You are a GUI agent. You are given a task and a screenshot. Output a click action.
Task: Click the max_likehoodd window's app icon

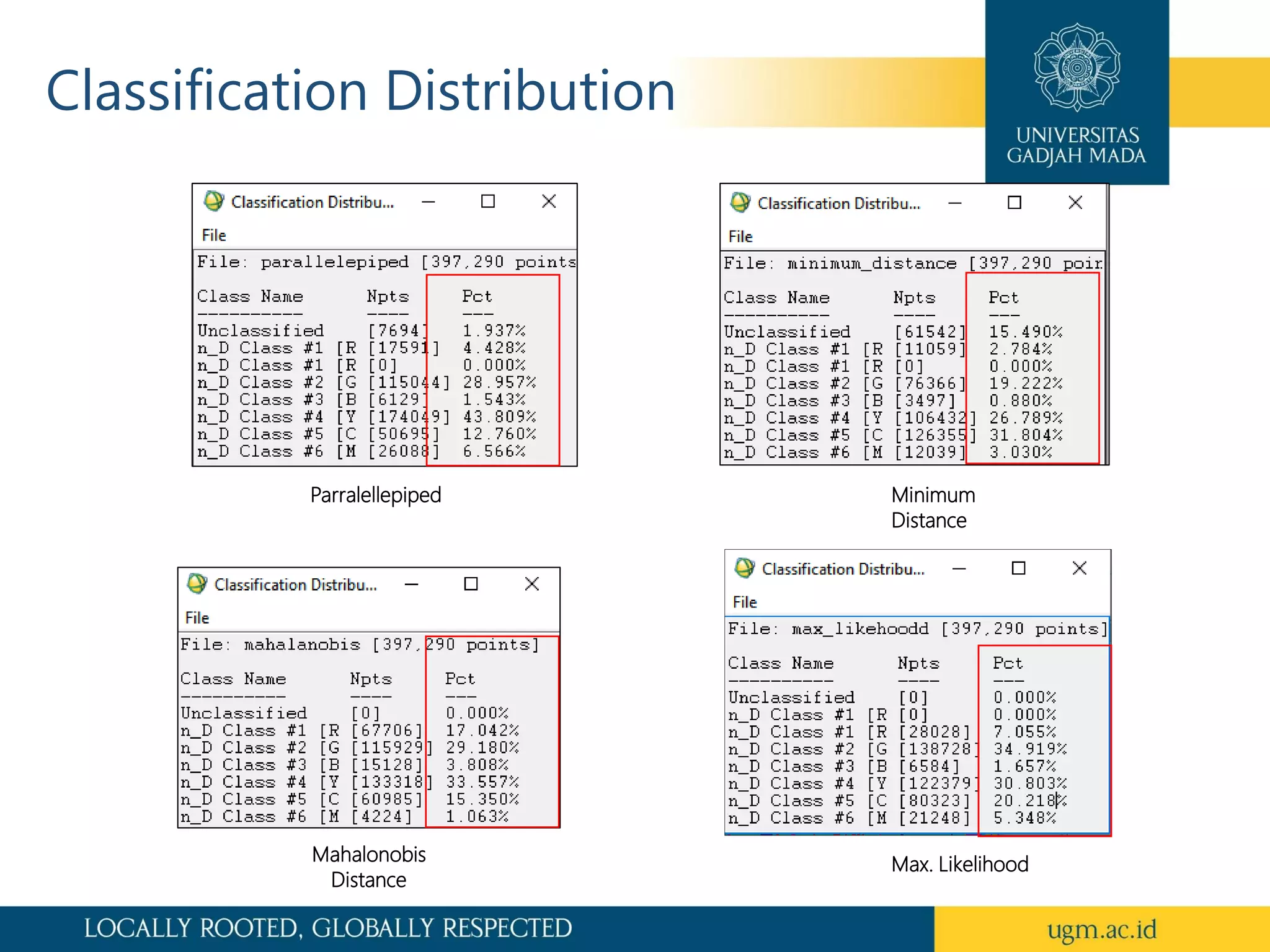[x=744, y=568]
